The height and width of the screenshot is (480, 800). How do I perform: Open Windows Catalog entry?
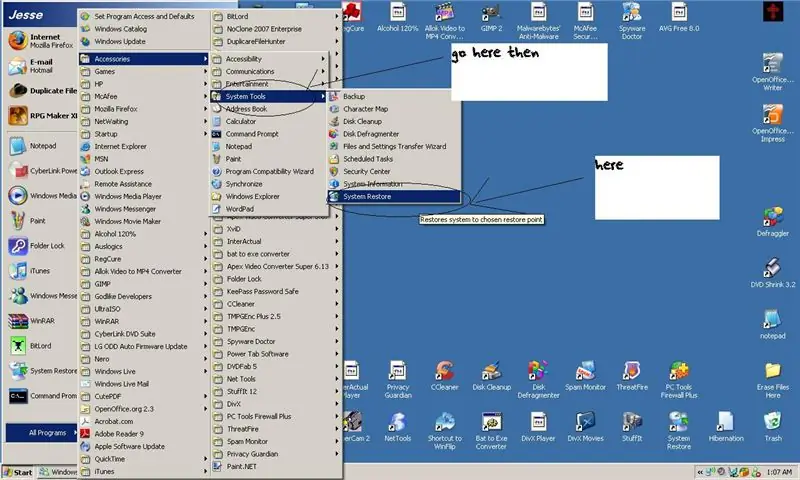(144, 29)
